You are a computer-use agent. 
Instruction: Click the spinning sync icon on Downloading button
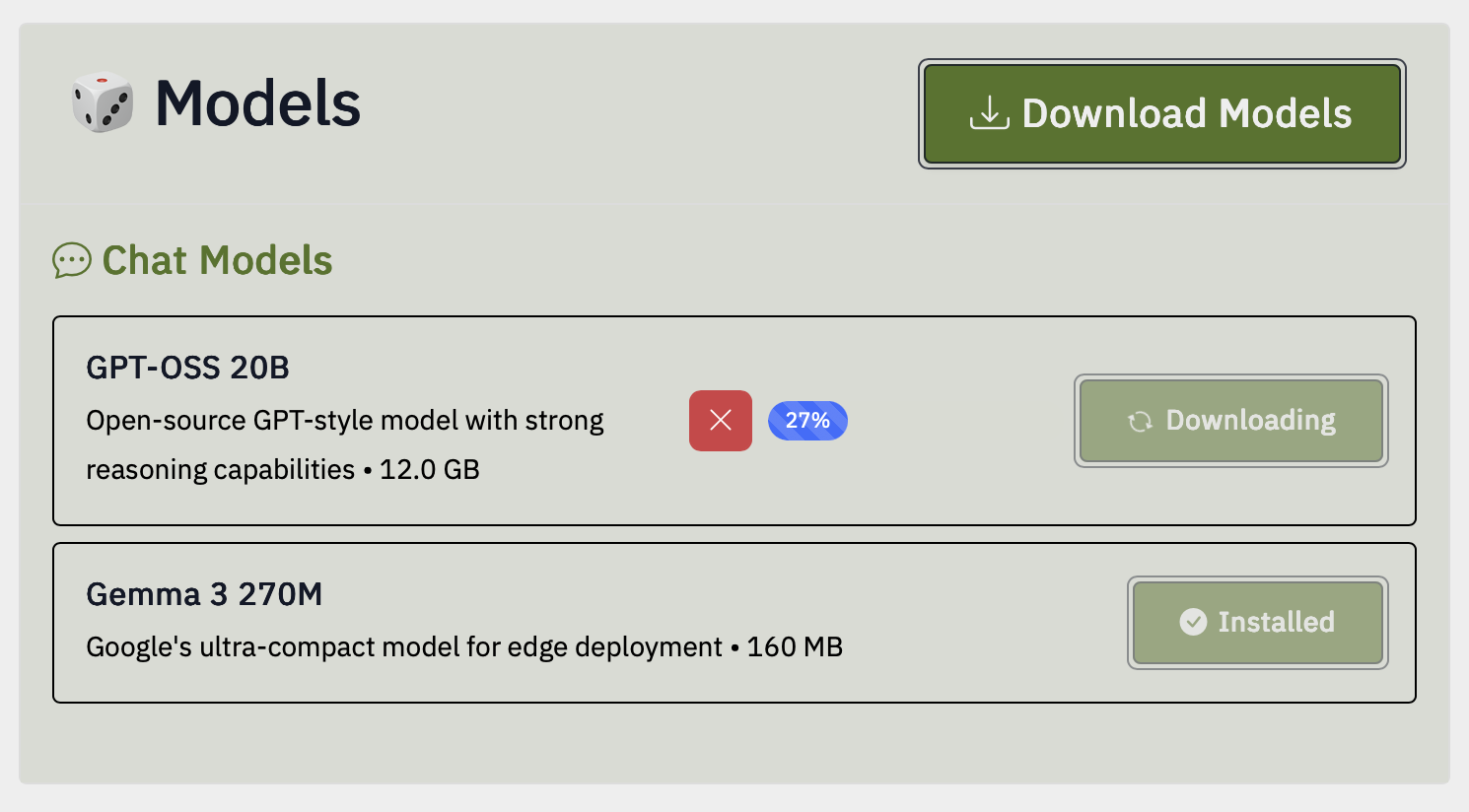(x=1141, y=421)
